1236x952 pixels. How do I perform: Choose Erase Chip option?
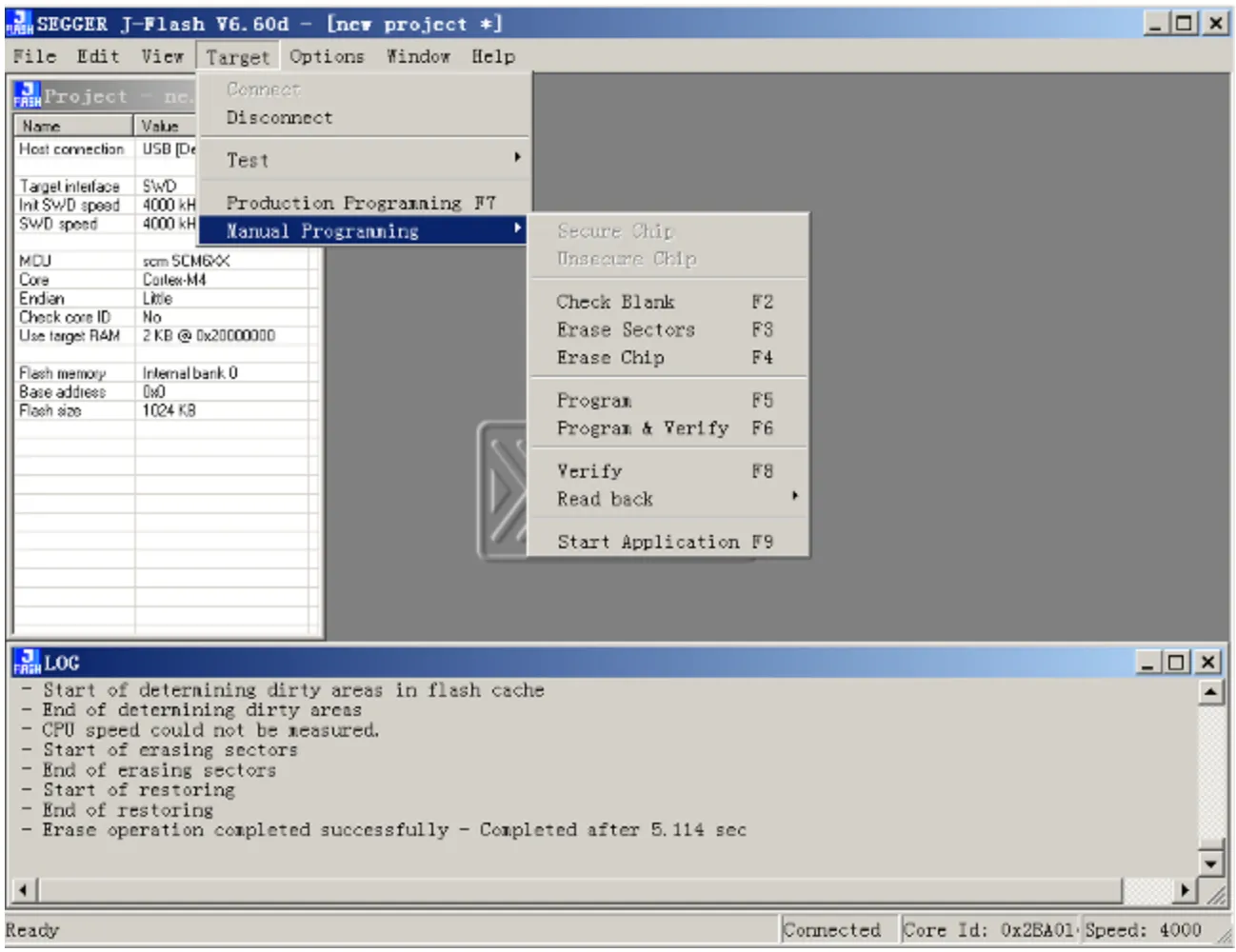(668, 358)
